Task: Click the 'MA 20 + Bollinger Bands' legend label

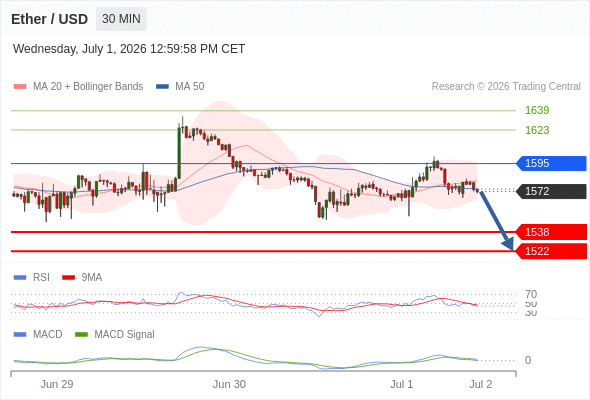Action: [88, 87]
